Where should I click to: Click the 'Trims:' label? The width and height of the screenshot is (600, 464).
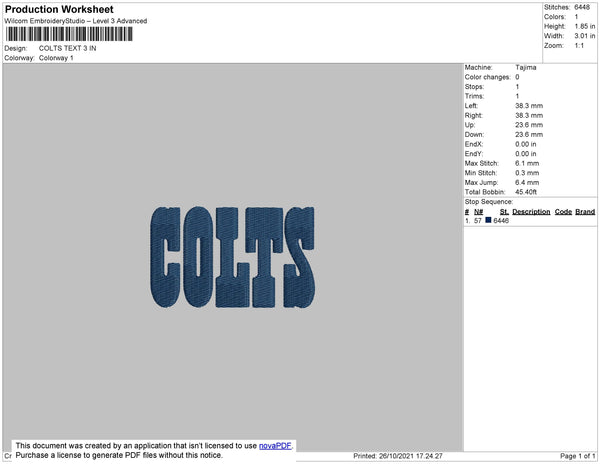474,96
